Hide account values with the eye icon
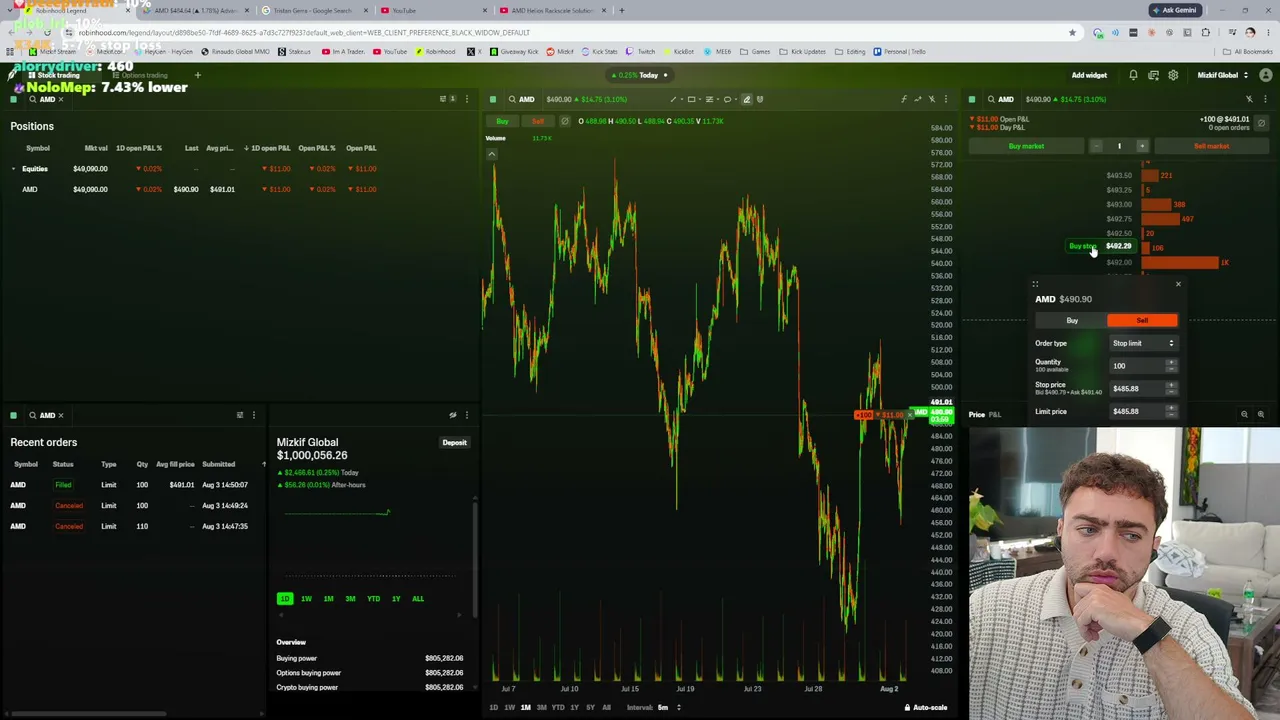This screenshot has width=1280, height=720. click(453, 415)
